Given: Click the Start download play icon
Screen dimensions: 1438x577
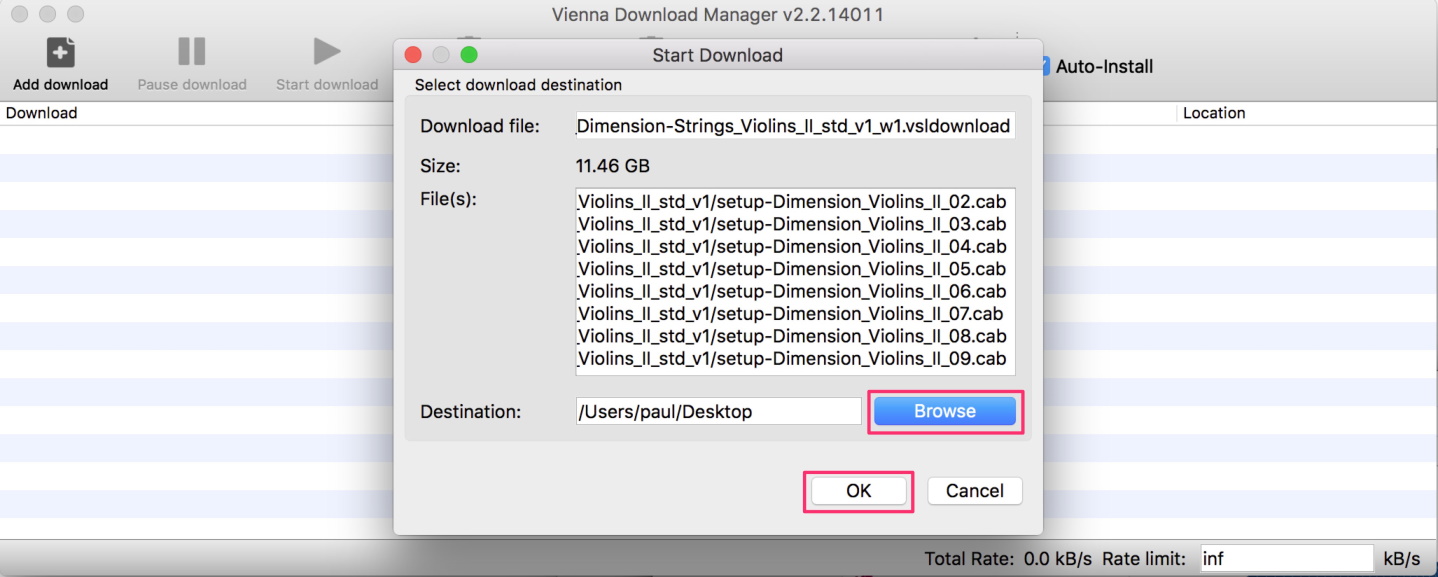Looking at the screenshot, I should pyautogui.click(x=325, y=52).
